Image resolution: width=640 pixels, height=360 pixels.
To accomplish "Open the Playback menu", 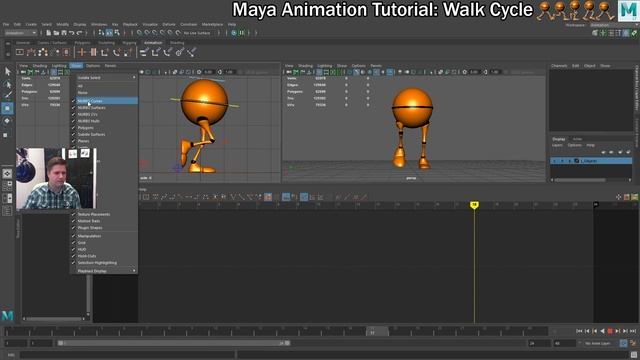I will (x=130, y=24).
